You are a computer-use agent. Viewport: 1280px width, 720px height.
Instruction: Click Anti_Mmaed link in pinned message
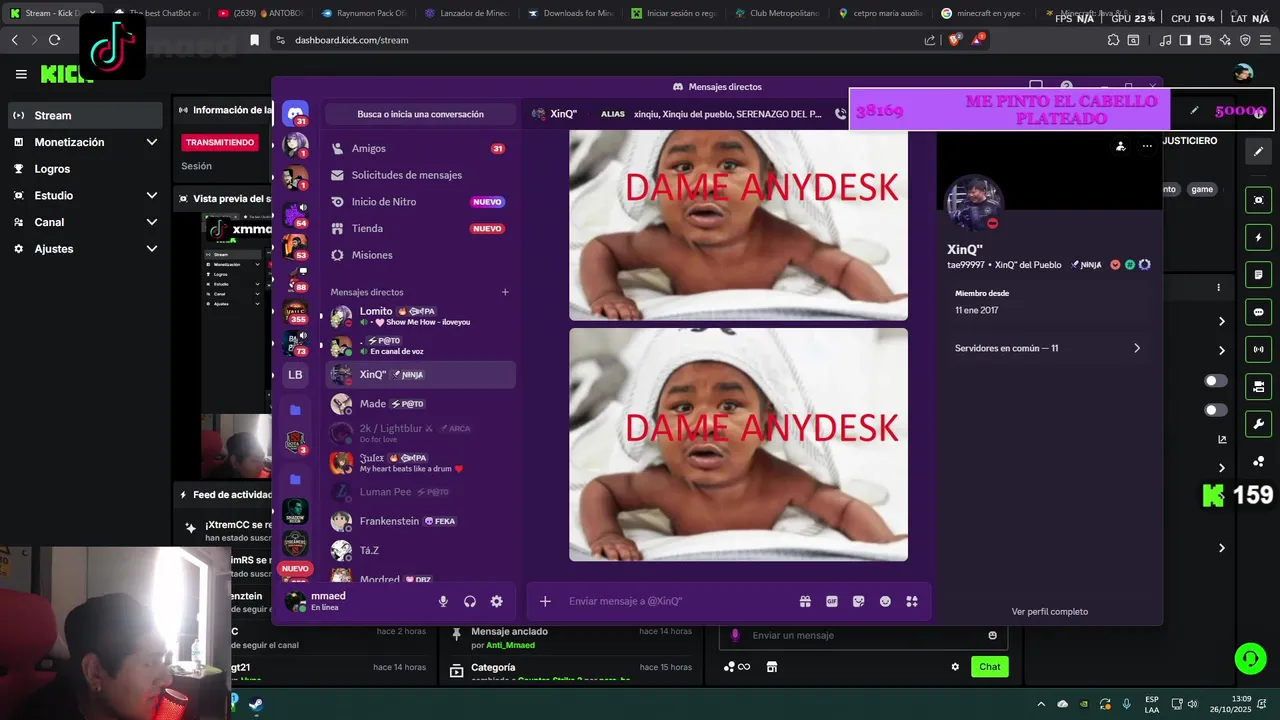510,645
